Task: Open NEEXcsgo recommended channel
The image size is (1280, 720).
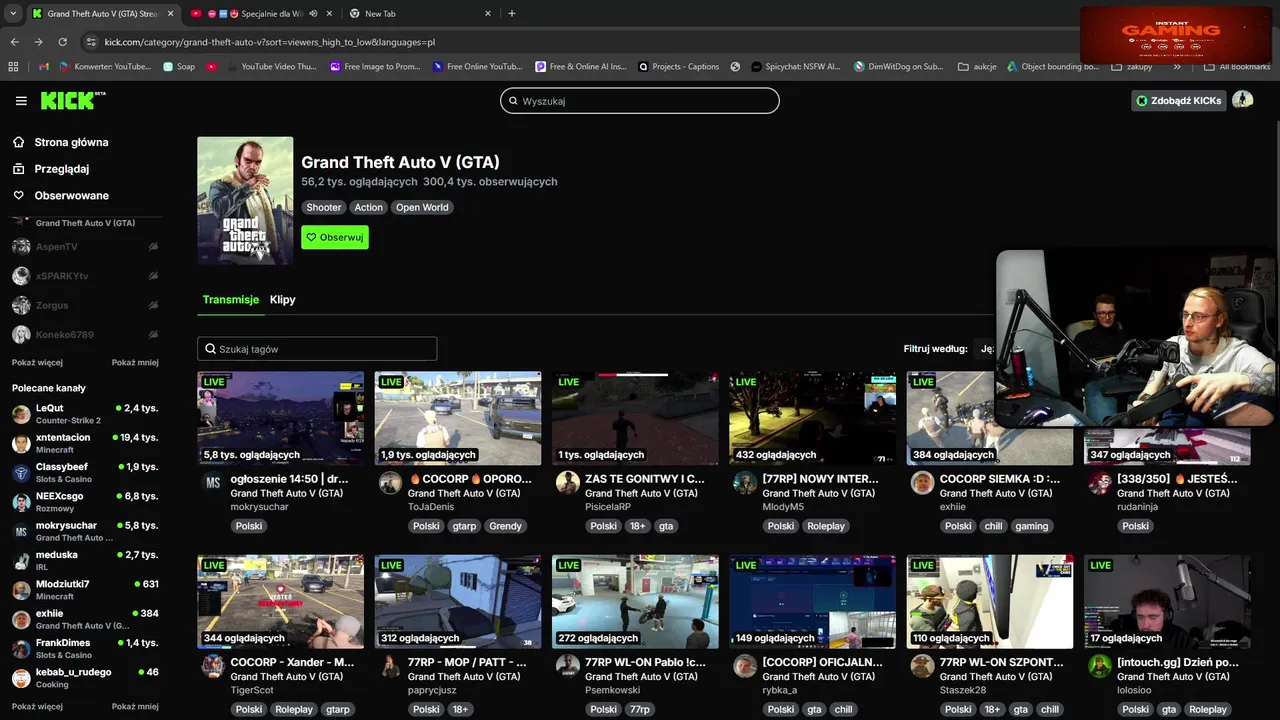Action: tap(85, 502)
